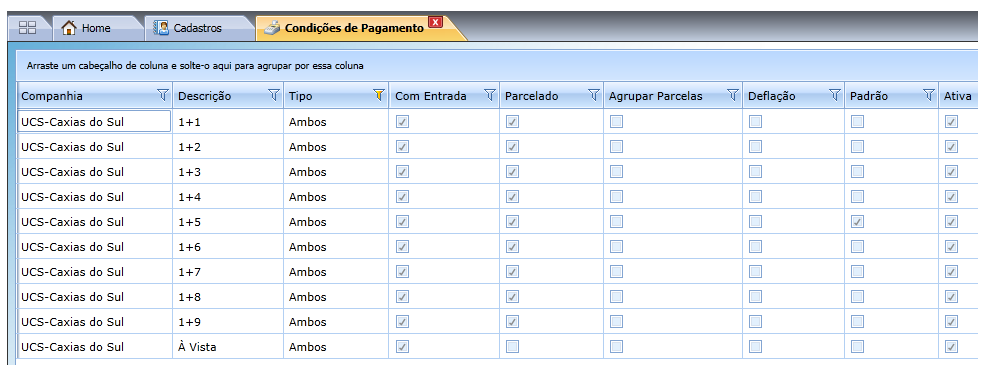Sort by the Descrição column header
The width and height of the screenshot is (987, 376).
(x=205, y=96)
